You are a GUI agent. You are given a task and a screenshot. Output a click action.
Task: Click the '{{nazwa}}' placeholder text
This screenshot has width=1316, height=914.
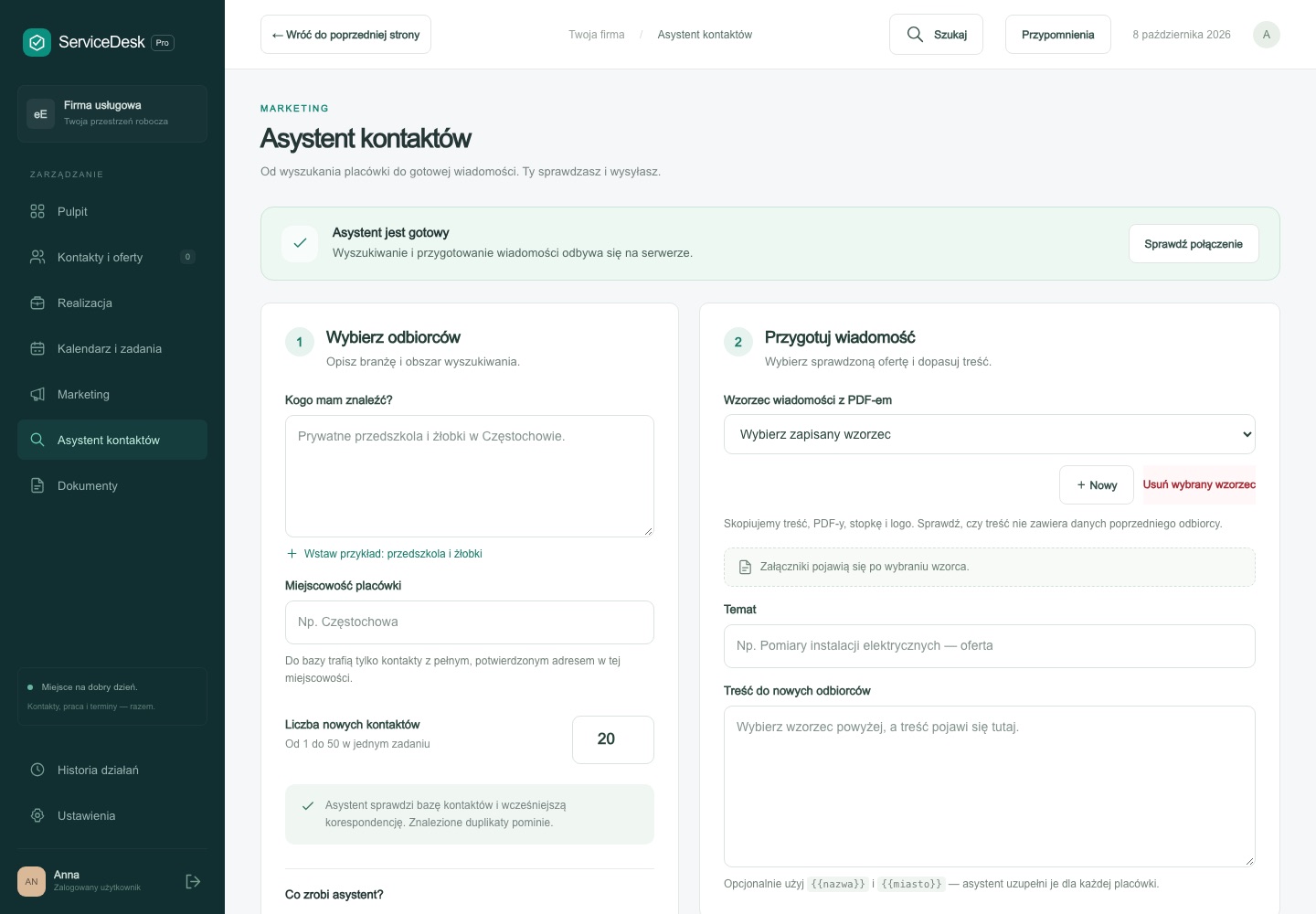[x=838, y=884]
